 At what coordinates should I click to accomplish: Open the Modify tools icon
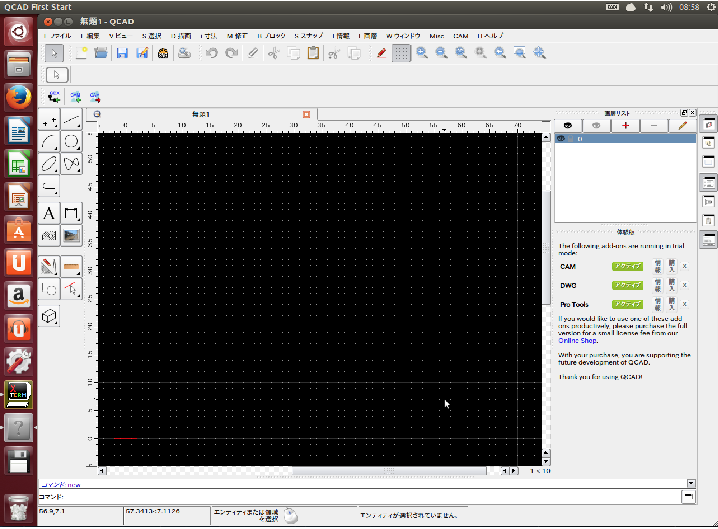[49, 267]
